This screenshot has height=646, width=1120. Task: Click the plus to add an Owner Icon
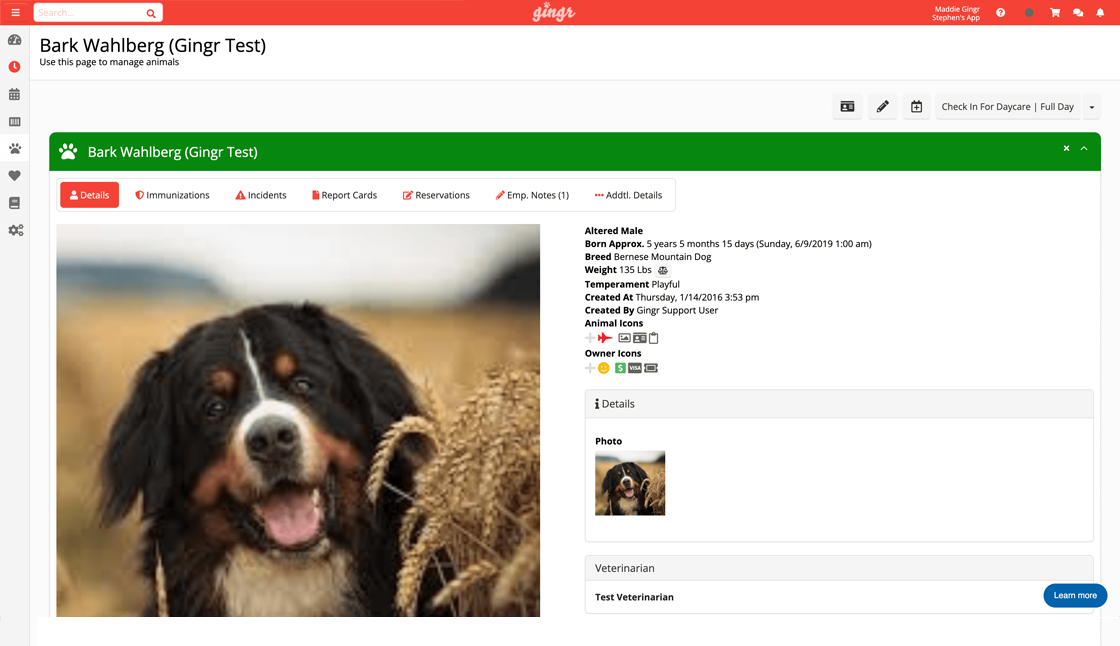(x=589, y=367)
